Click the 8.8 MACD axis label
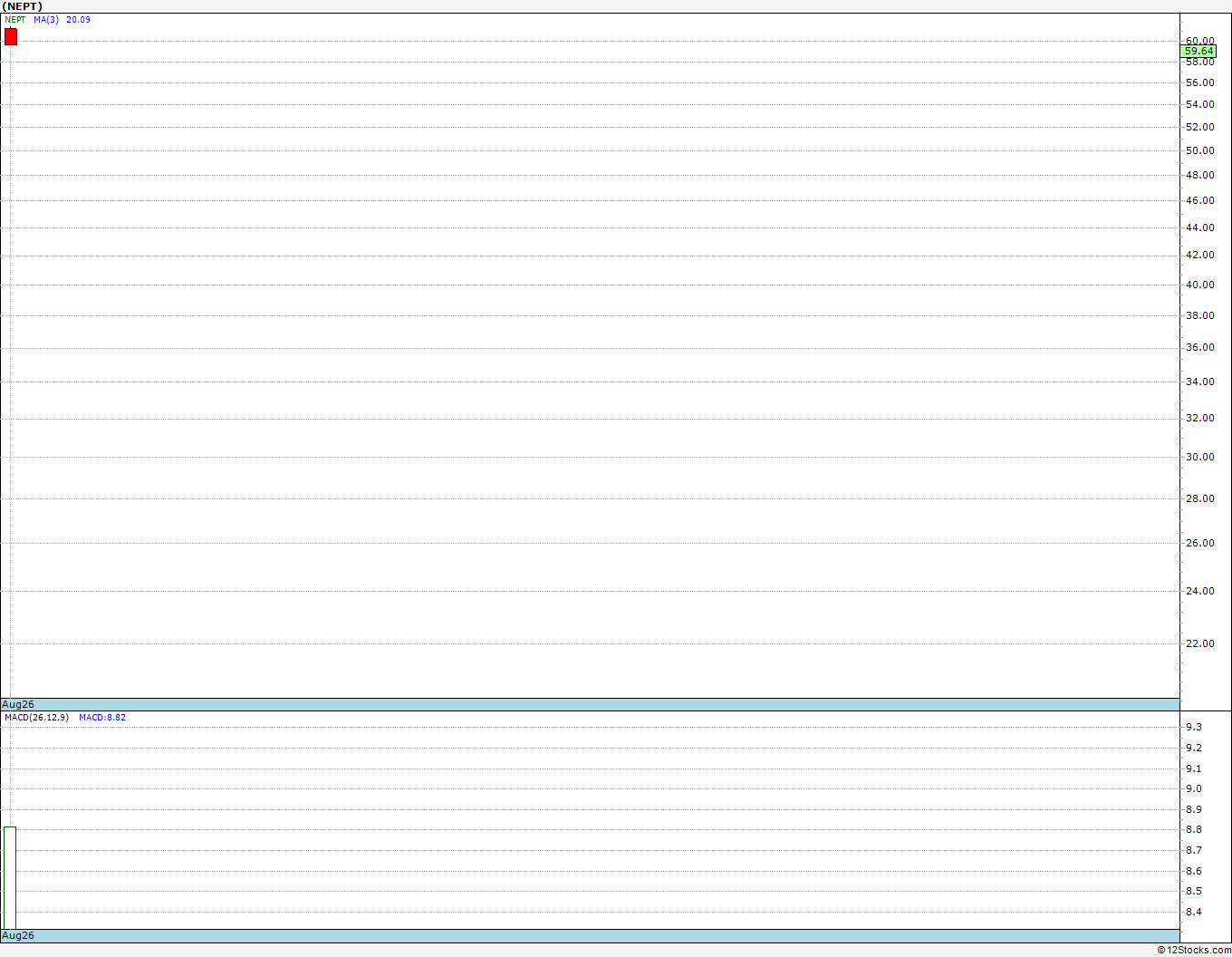The image size is (1232, 957). coord(1194,829)
